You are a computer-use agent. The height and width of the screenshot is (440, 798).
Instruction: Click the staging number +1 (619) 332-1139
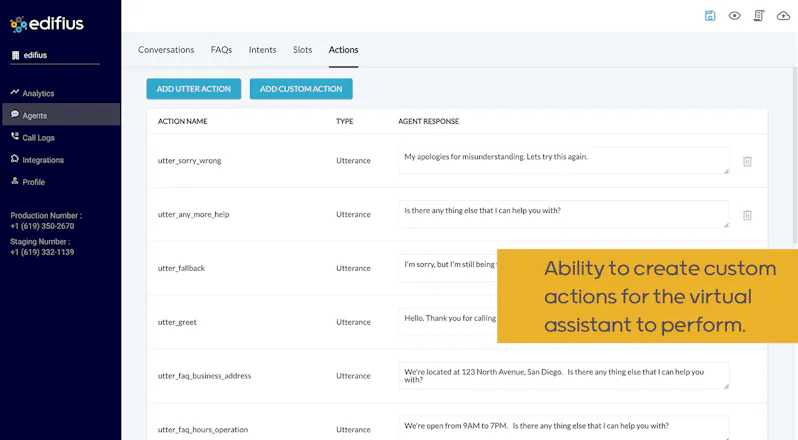point(42,252)
